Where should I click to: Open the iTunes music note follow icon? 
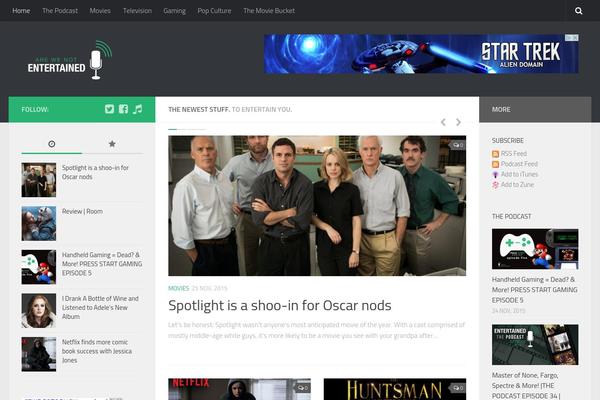coord(137,109)
